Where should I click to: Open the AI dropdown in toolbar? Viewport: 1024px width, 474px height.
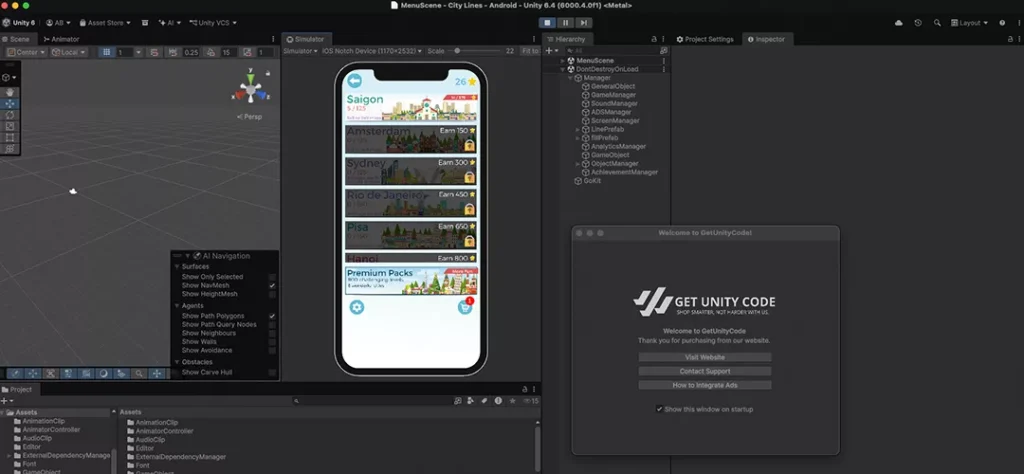click(x=169, y=23)
